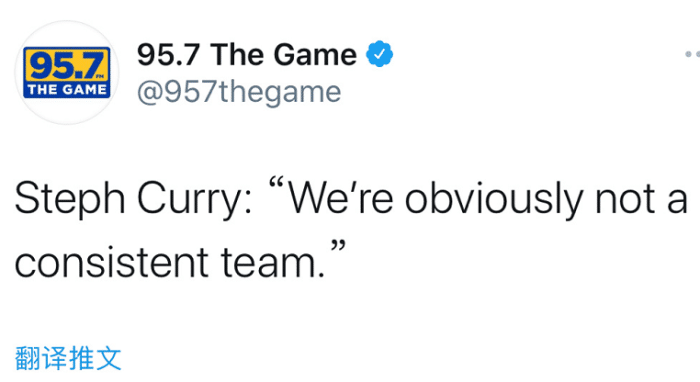Click the tweet text starting Steph Curry
The height and width of the screenshot is (382, 700).
click(x=351, y=230)
